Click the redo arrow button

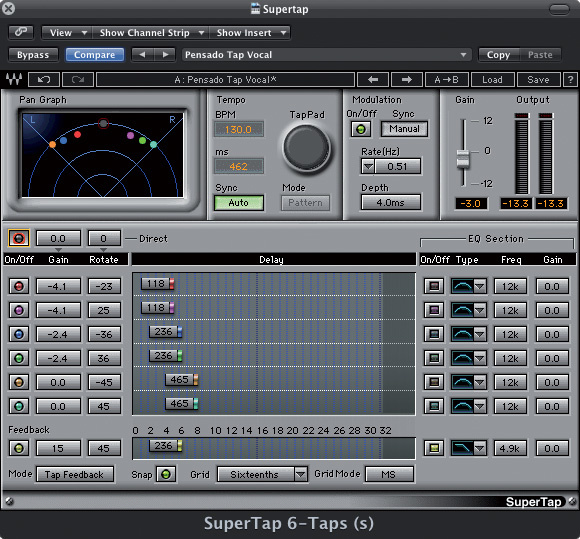78,80
